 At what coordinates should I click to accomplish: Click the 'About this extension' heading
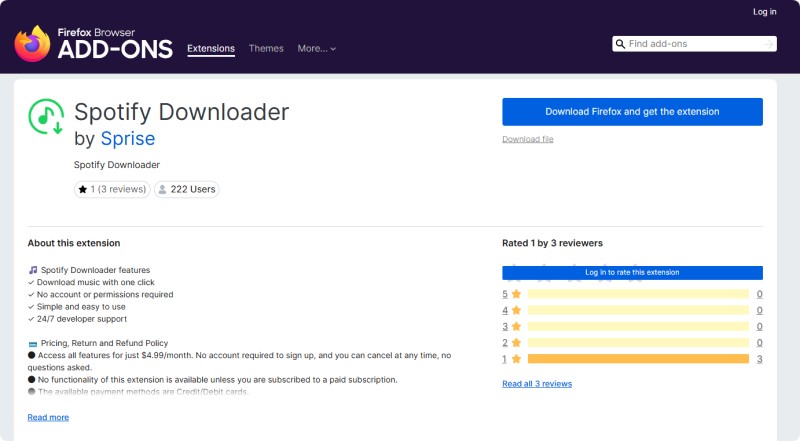(x=74, y=243)
